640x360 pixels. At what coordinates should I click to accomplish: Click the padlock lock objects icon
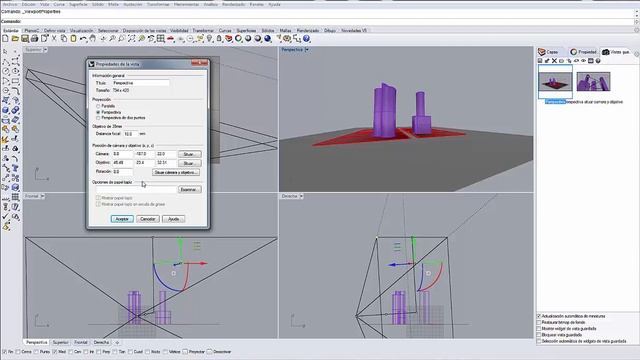point(219,39)
